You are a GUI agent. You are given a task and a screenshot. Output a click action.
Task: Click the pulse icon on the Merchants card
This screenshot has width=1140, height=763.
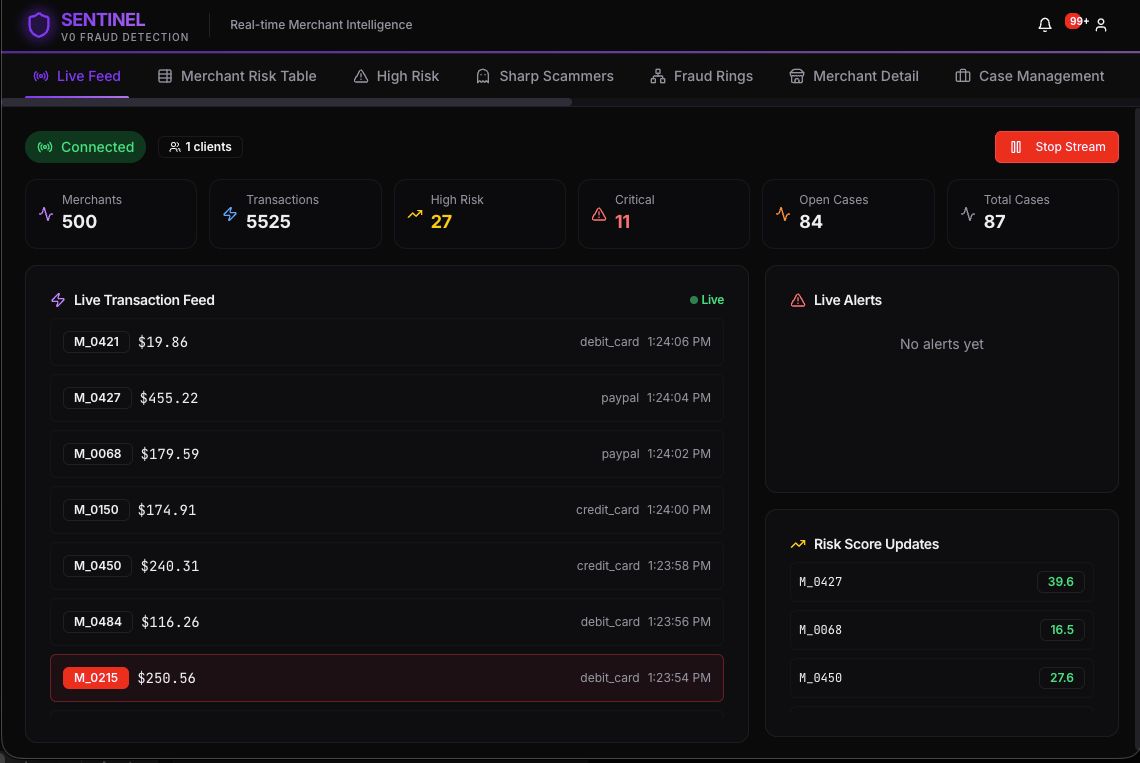[46, 213]
